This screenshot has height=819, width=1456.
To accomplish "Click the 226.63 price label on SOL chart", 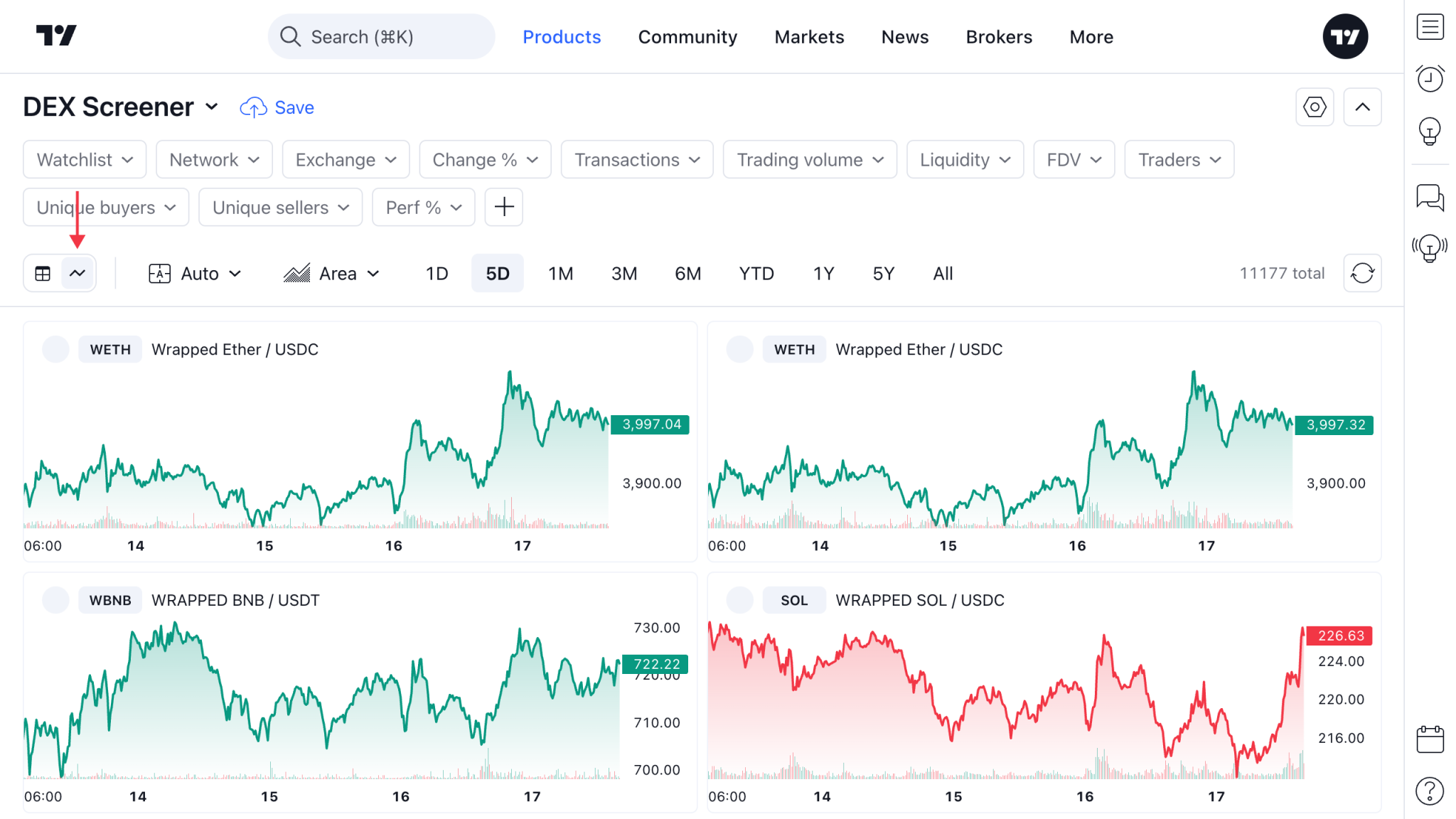I will [x=1341, y=636].
